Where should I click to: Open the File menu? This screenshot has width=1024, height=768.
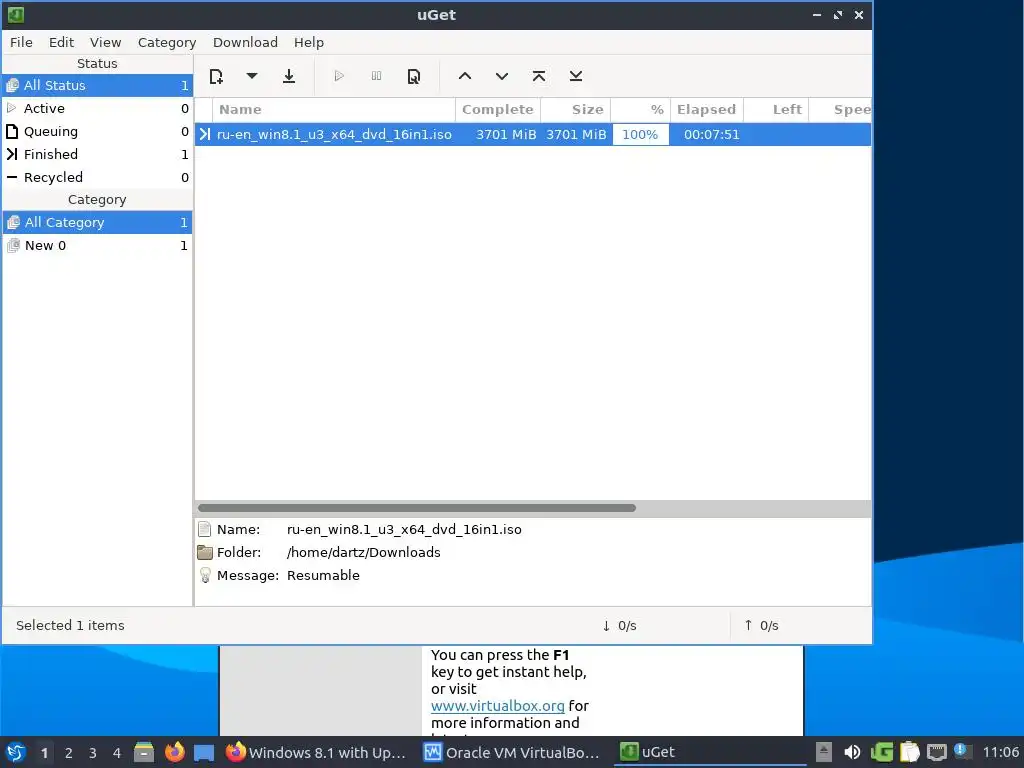[x=21, y=42]
